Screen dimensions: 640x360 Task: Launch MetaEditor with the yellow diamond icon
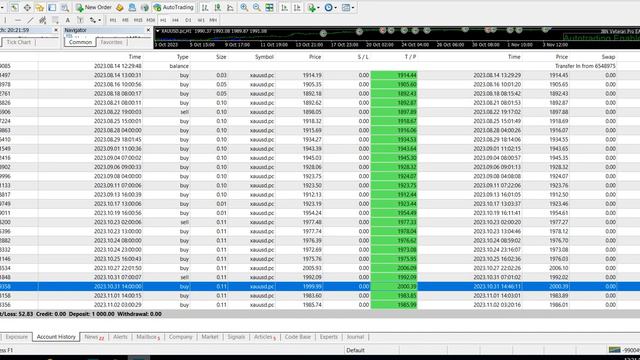pyautogui.click(x=120, y=8)
